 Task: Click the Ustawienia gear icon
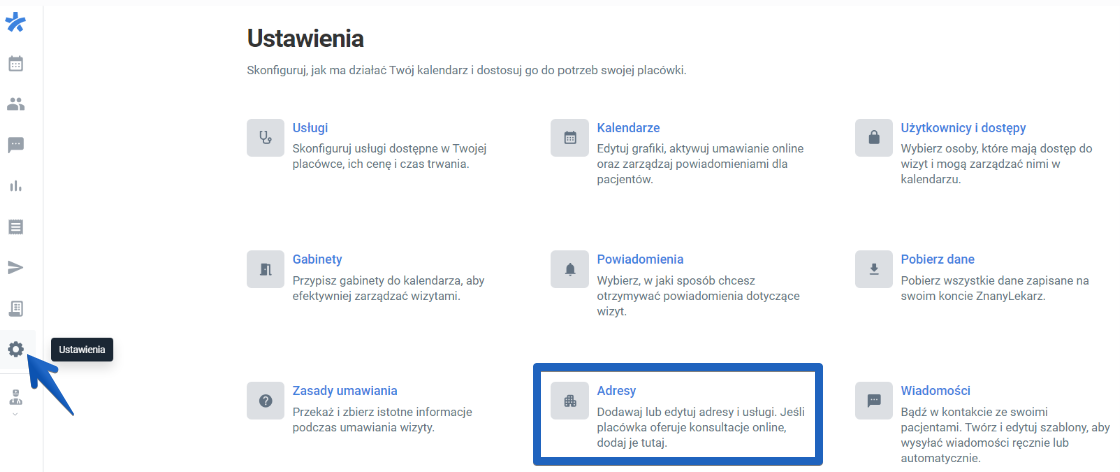[16, 349]
